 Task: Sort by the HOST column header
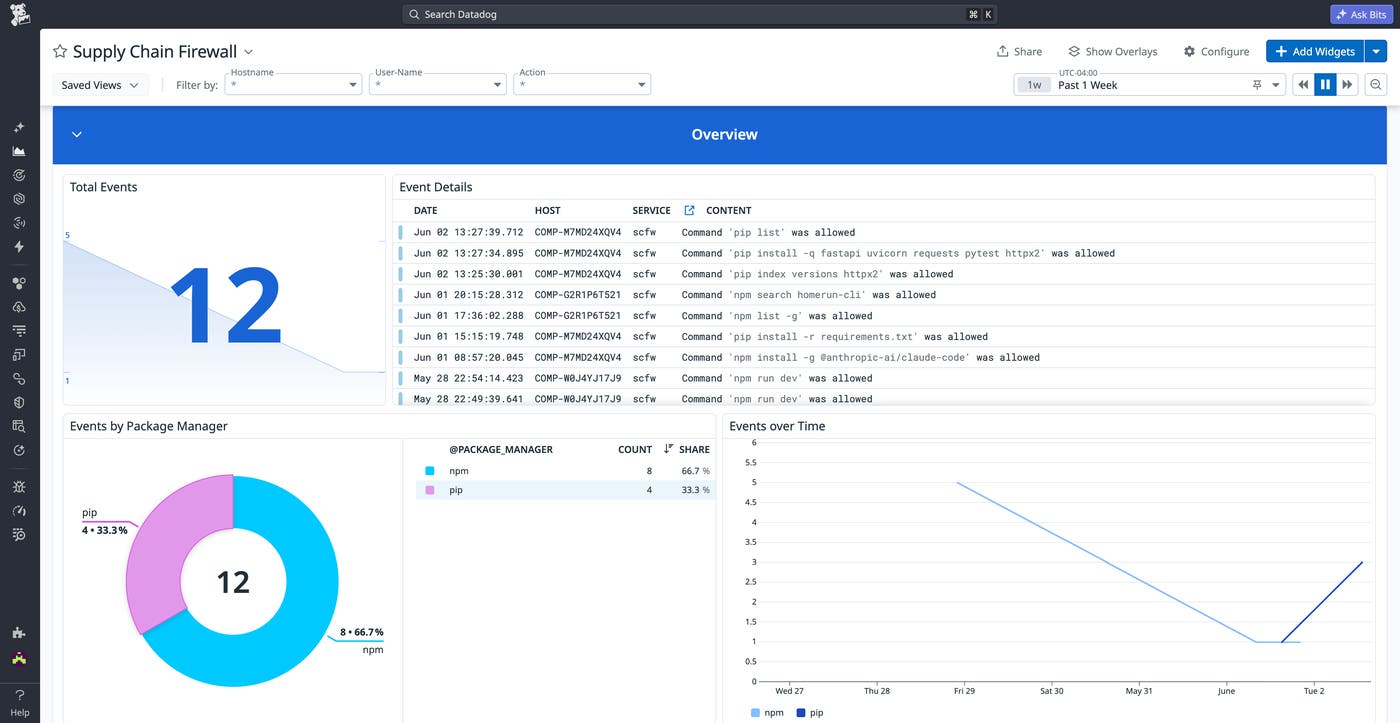(x=547, y=210)
